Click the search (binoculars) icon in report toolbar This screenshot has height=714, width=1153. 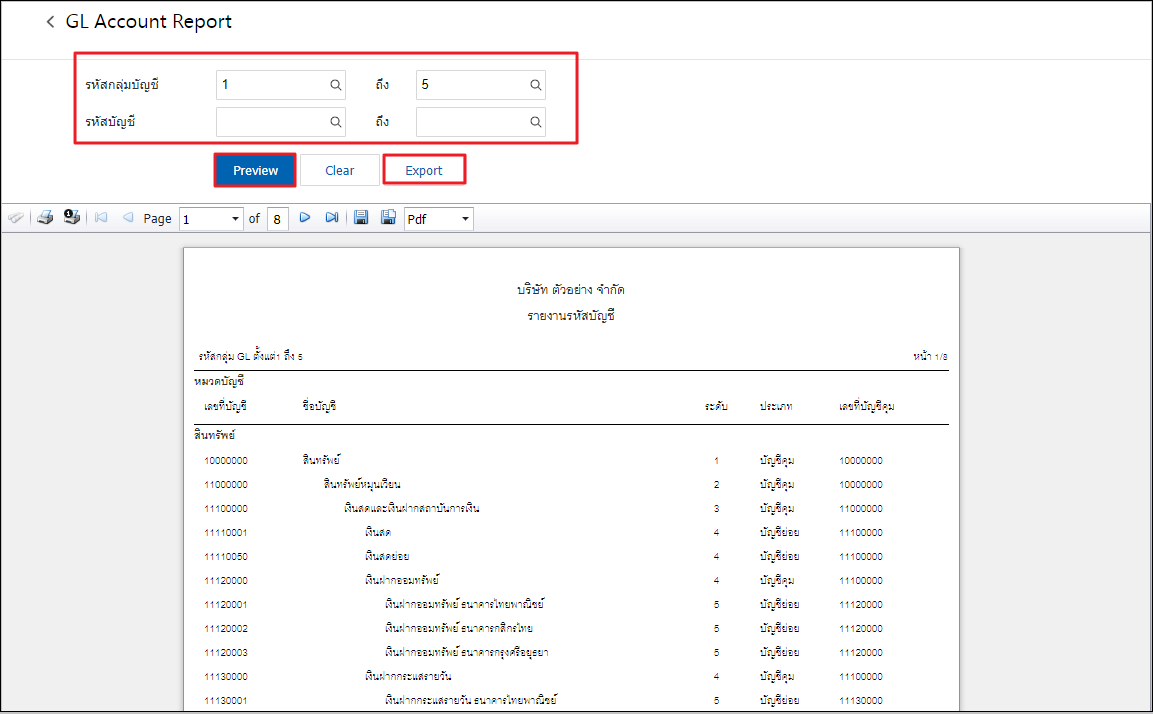pos(15,218)
